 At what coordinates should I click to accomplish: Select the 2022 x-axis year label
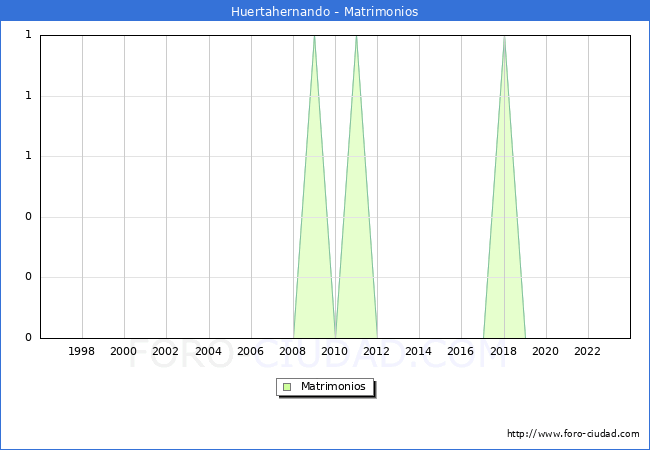(588, 351)
